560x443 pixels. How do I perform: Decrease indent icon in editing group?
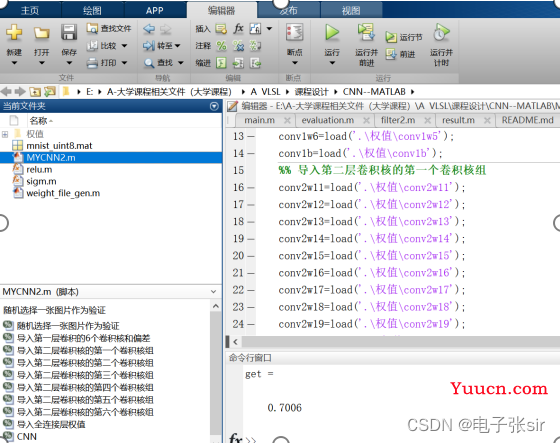tap(255, 63)
